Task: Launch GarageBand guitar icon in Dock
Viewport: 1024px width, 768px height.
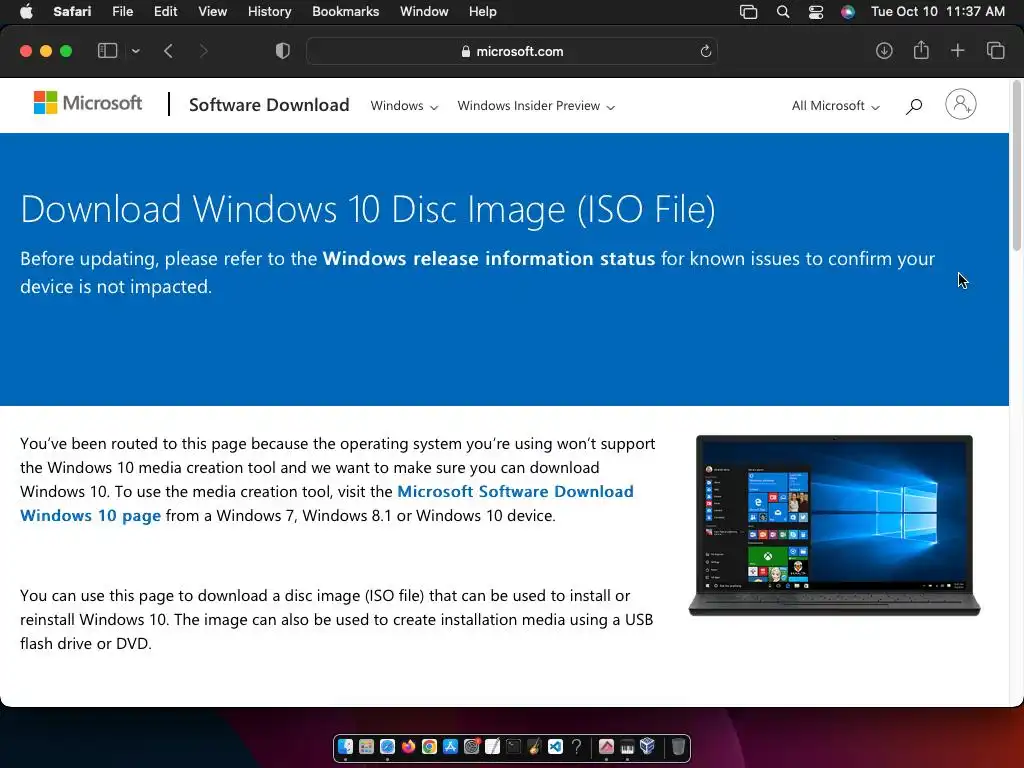Action: (x=534, y=746)
